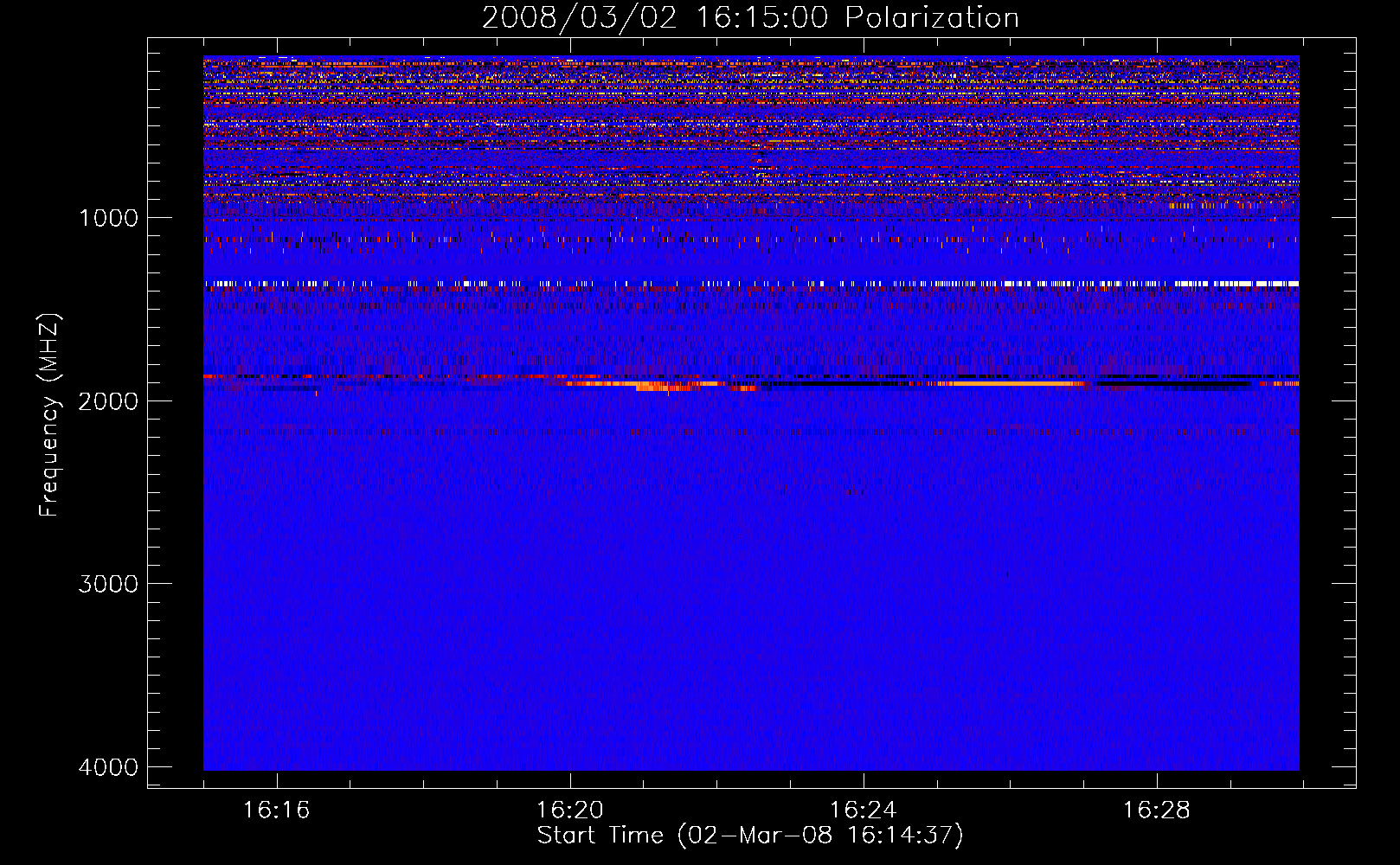The height and width of the screenshot is (865, 1400).
Task: Click the 16:28 time tick label
Action: [1156, 811]
